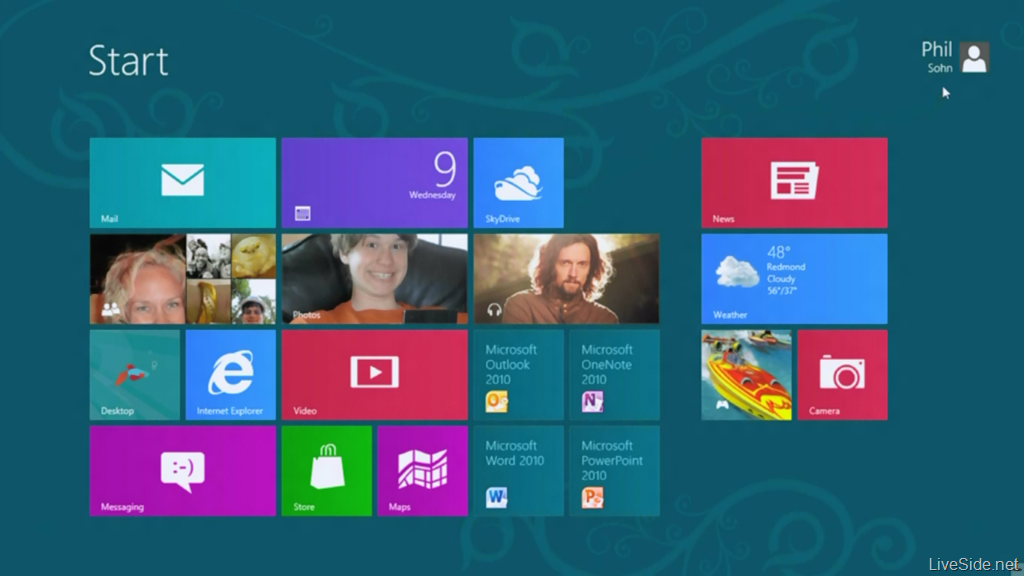1024x576 pixels.
Task: Click the Phil Sohn user account picture
Action: pos(974,57)
